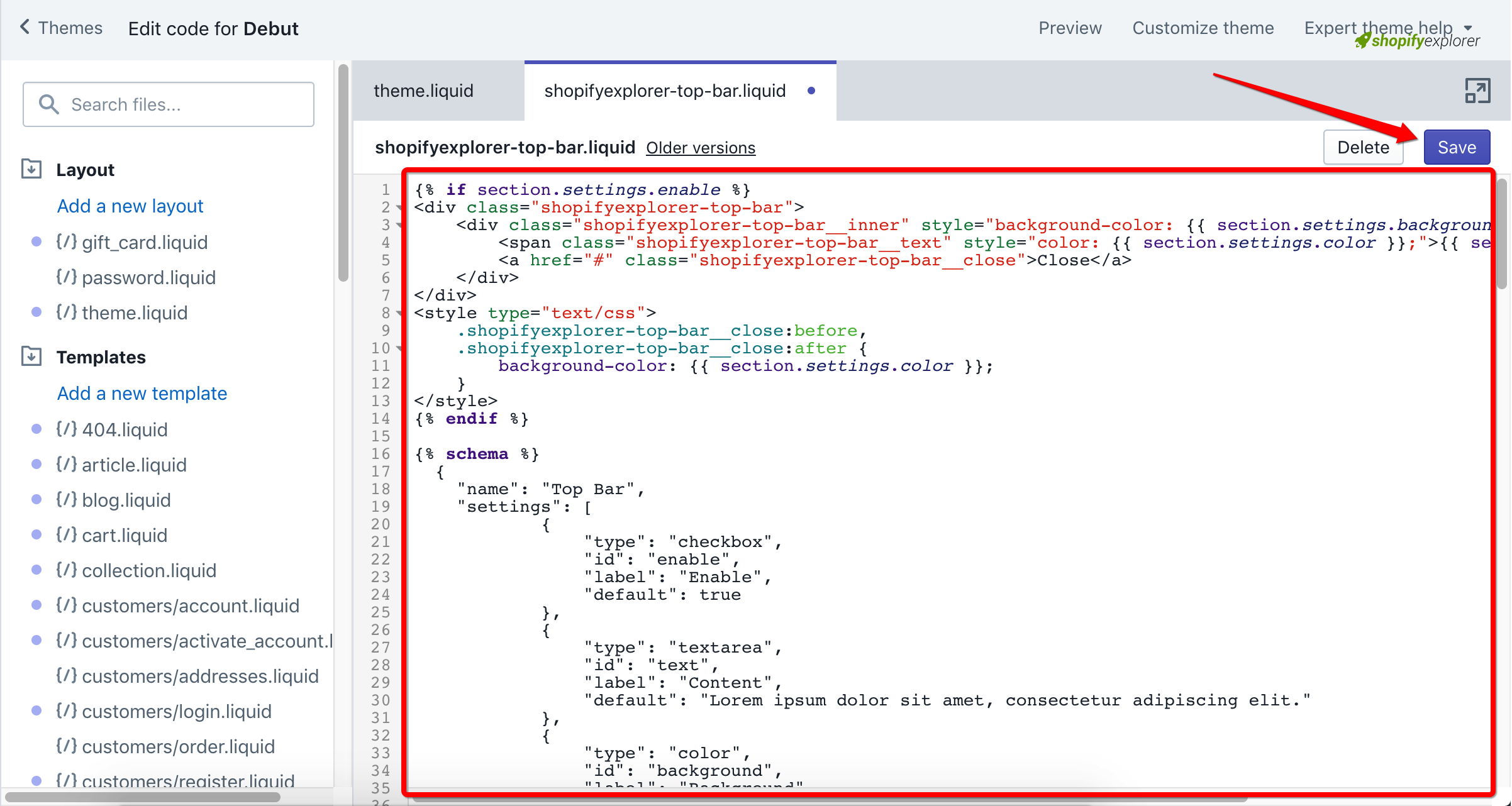Open Expert theme help dropdown
This screenshot has width=1512, height=806.
coord(1388,28)
